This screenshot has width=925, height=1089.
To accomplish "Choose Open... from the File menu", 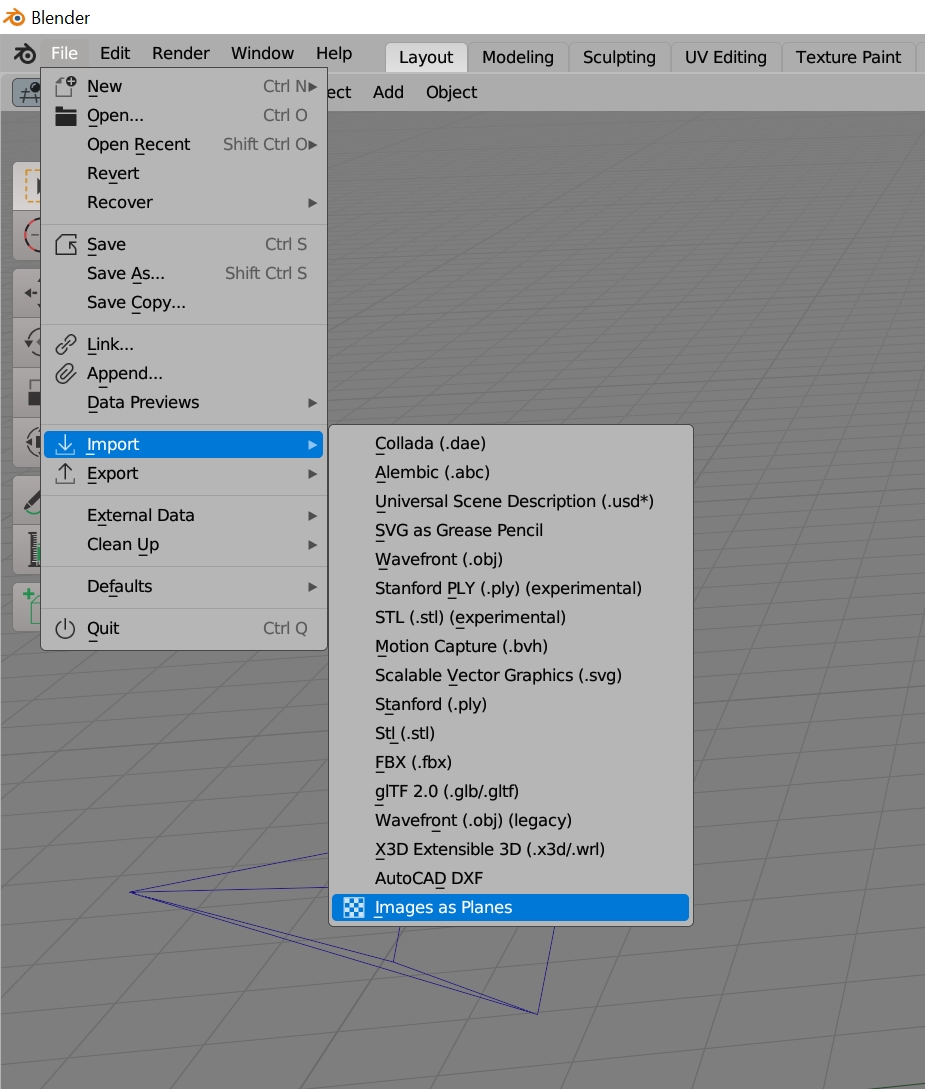I will click(x=183, y=115).
